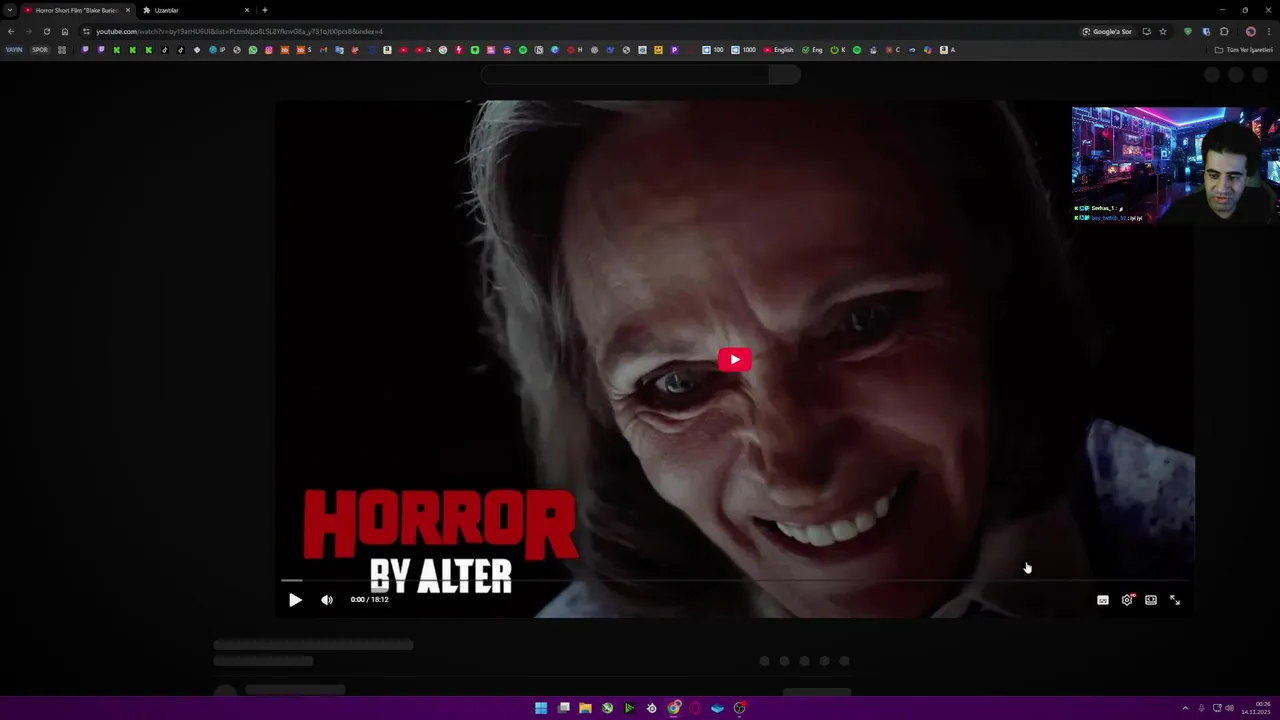Click the webcam overlay thumbnail

click(x=1176, y=165)
